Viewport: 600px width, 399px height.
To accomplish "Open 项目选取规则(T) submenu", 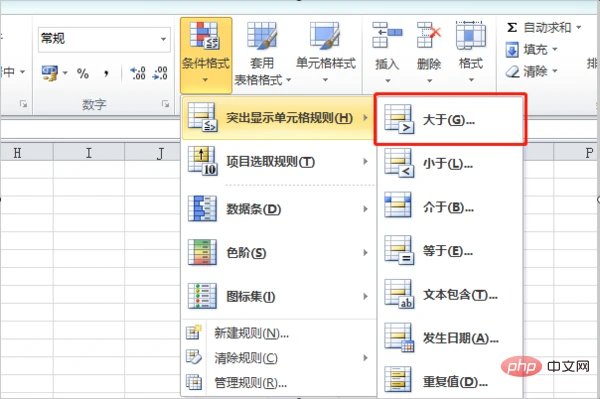I will (278, 162).
